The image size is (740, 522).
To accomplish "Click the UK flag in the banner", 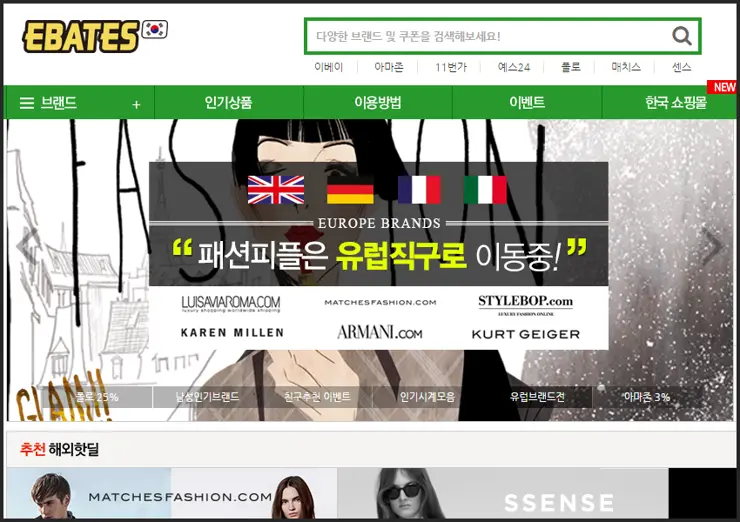I will 276,190.
